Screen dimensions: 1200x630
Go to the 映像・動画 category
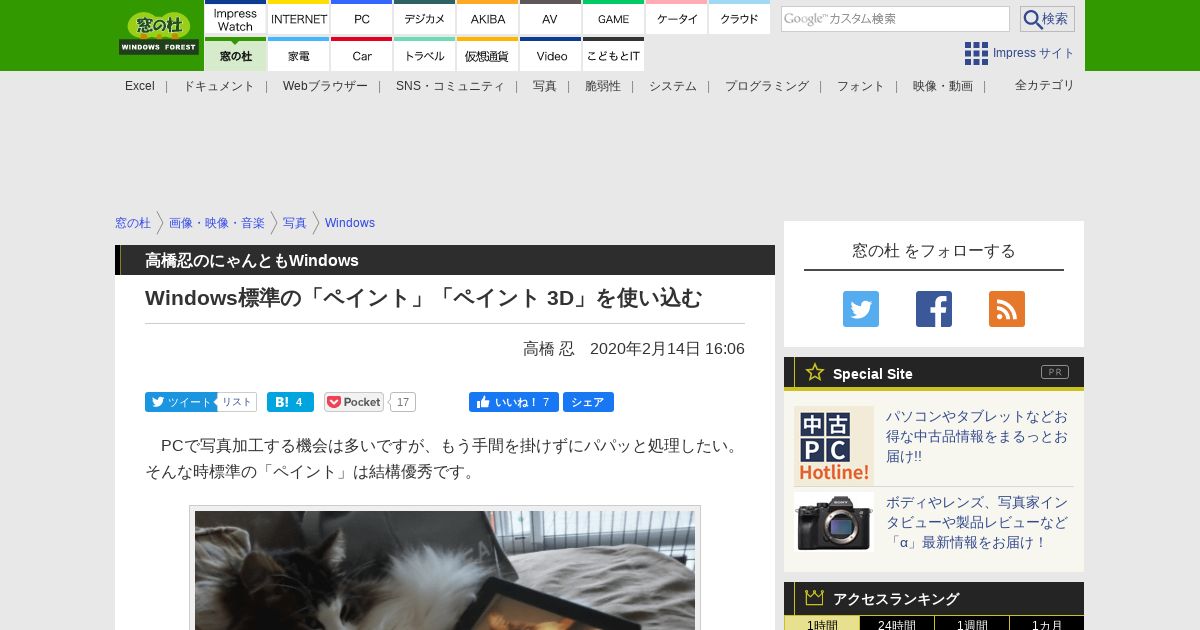943,86
